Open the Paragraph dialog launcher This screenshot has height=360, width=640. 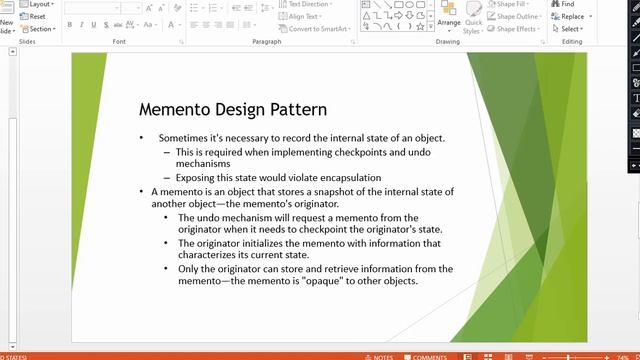tap(353, 42)
